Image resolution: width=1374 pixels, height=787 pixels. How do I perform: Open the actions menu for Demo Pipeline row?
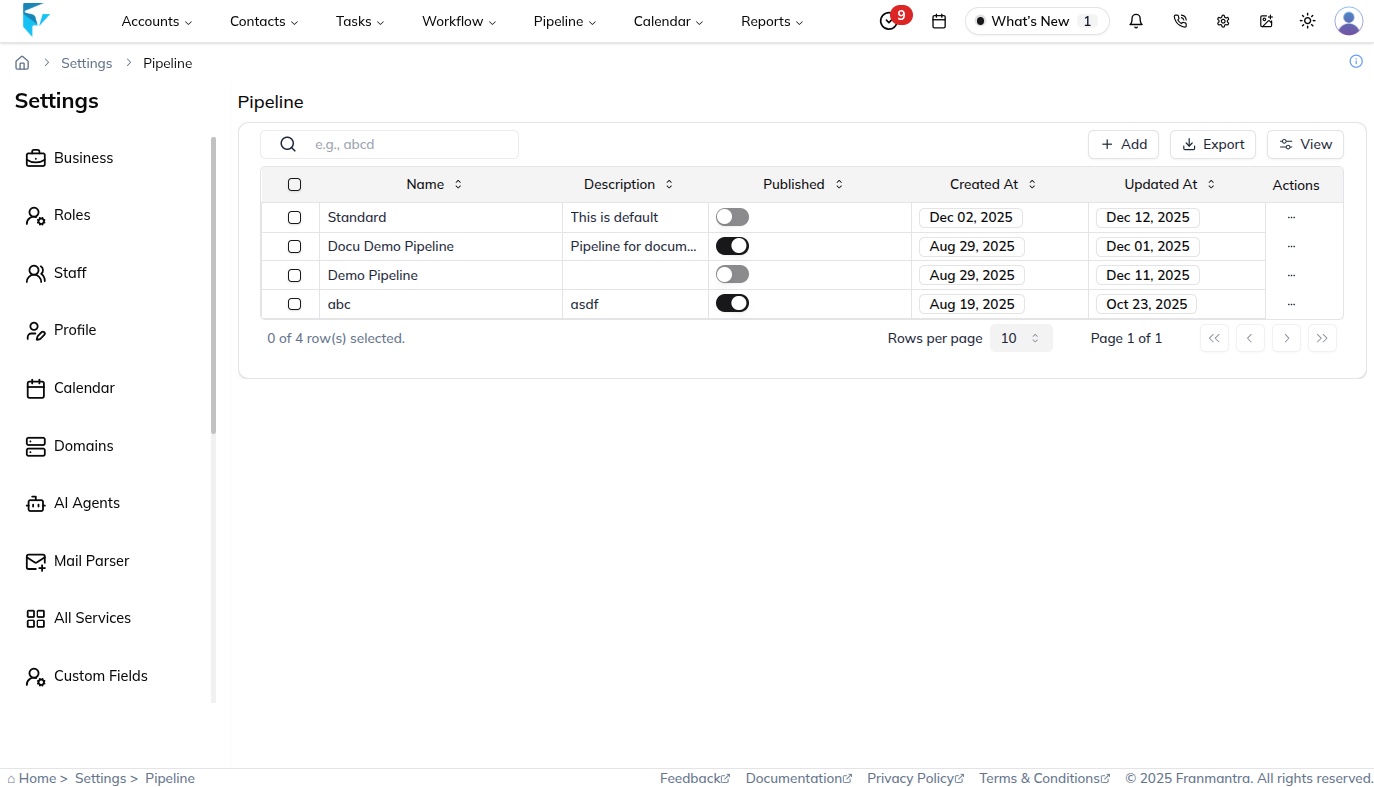point(1291,275)
